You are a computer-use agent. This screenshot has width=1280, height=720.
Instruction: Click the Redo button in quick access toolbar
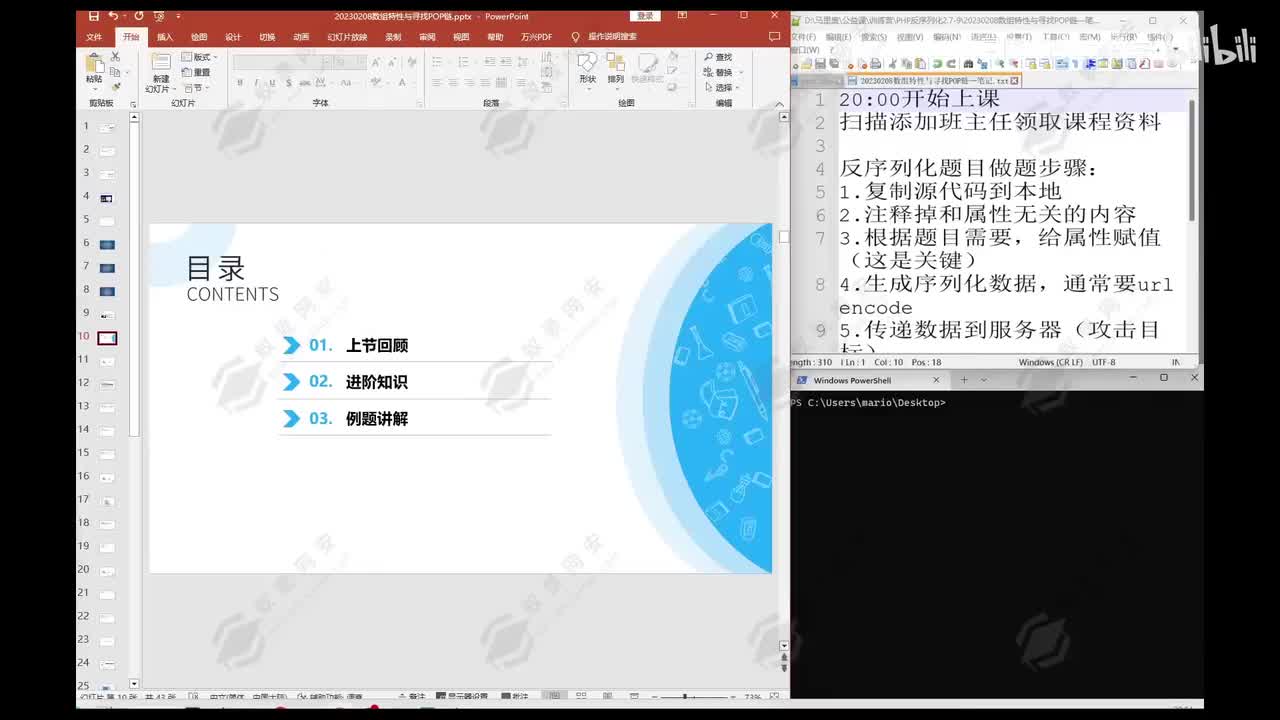pos(138,16)
